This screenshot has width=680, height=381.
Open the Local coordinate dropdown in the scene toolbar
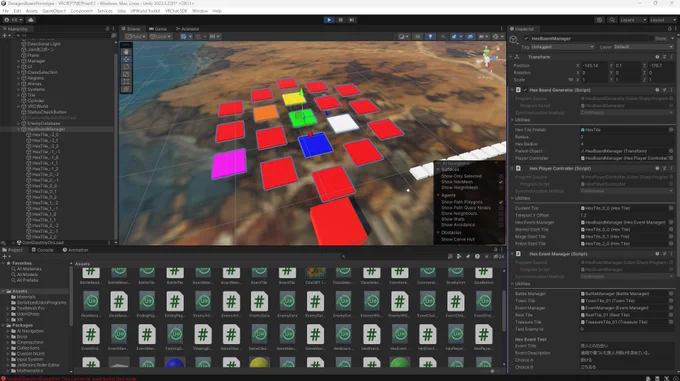tap(160, 37)
